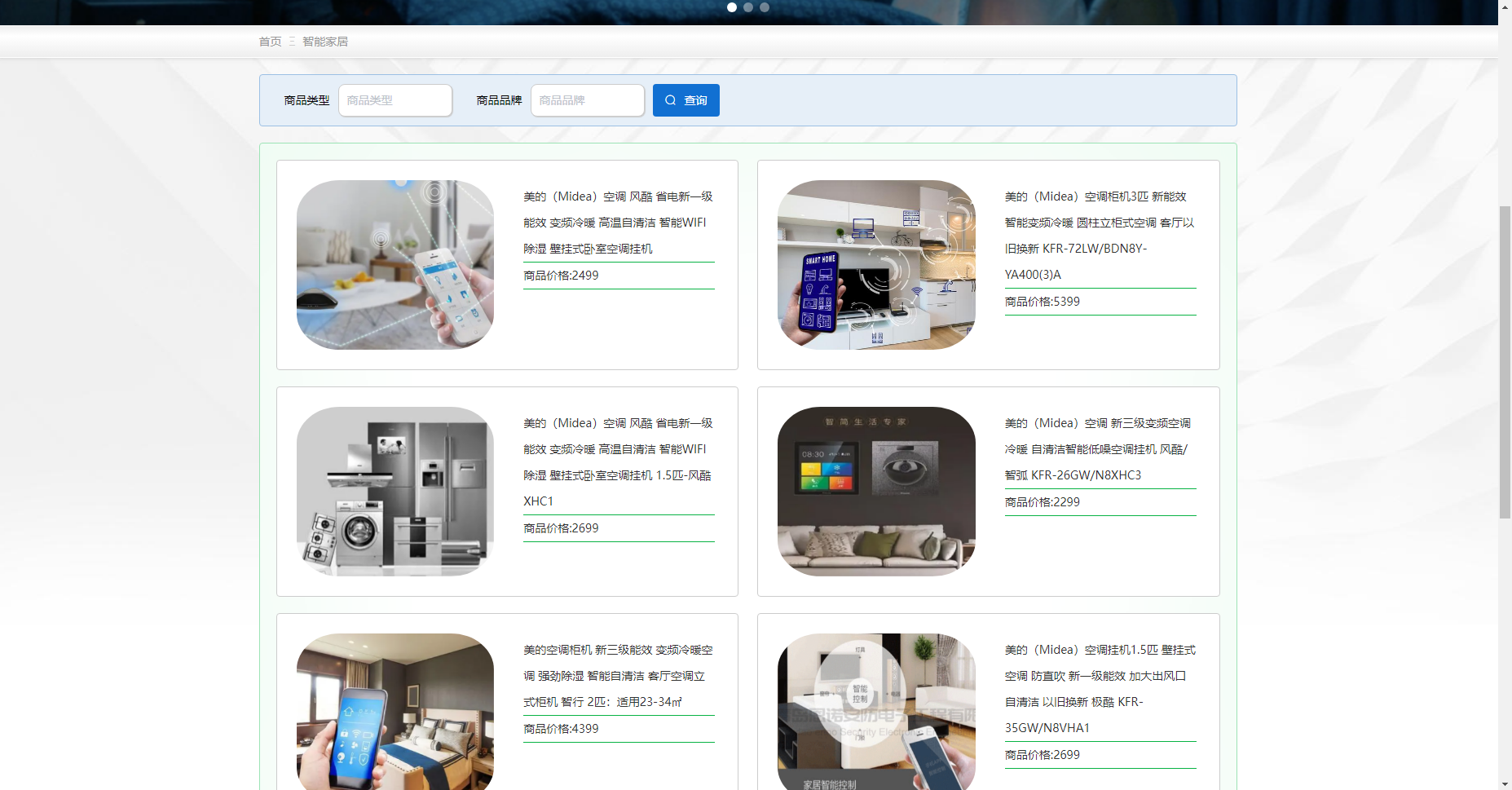Viewport: 1512px width, 790px height.
Task: Open product title ending 1.5匹-风酷 XHC1
Action: click(x=619, y=462)
